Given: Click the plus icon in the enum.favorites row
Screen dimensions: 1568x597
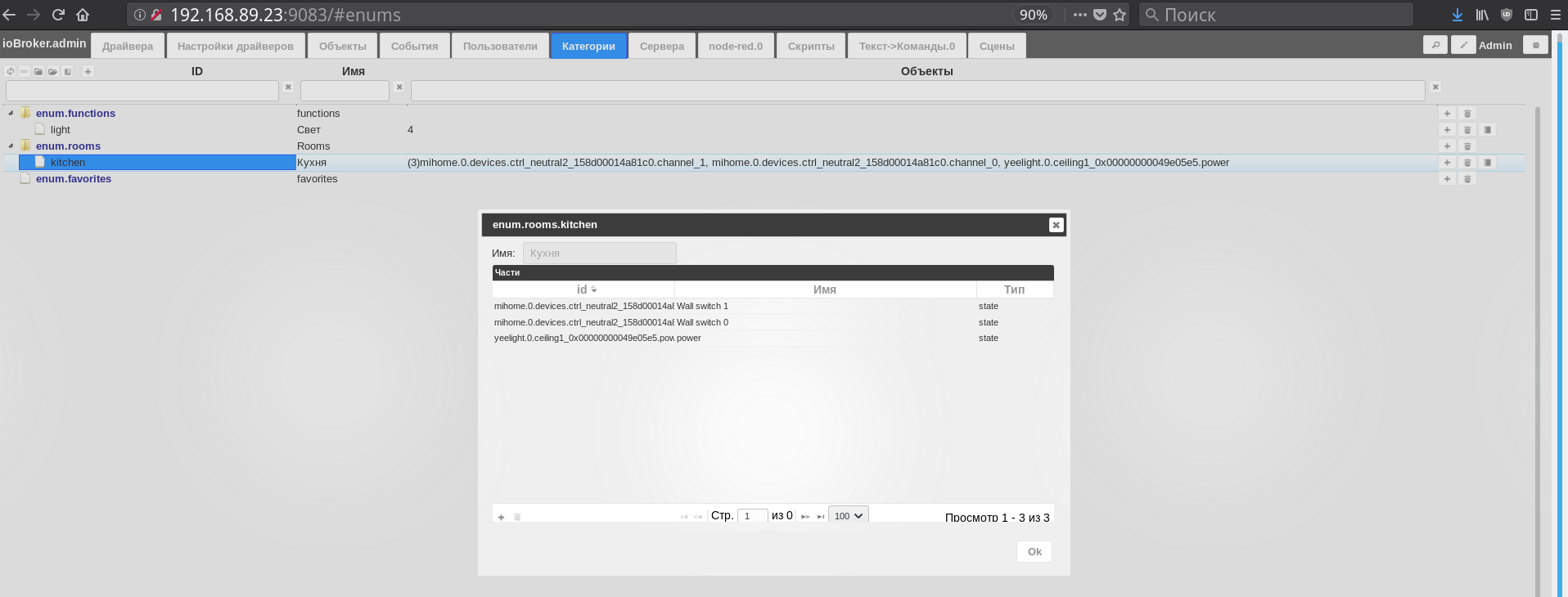Looking at the screenshot, I should point(1447,179).
